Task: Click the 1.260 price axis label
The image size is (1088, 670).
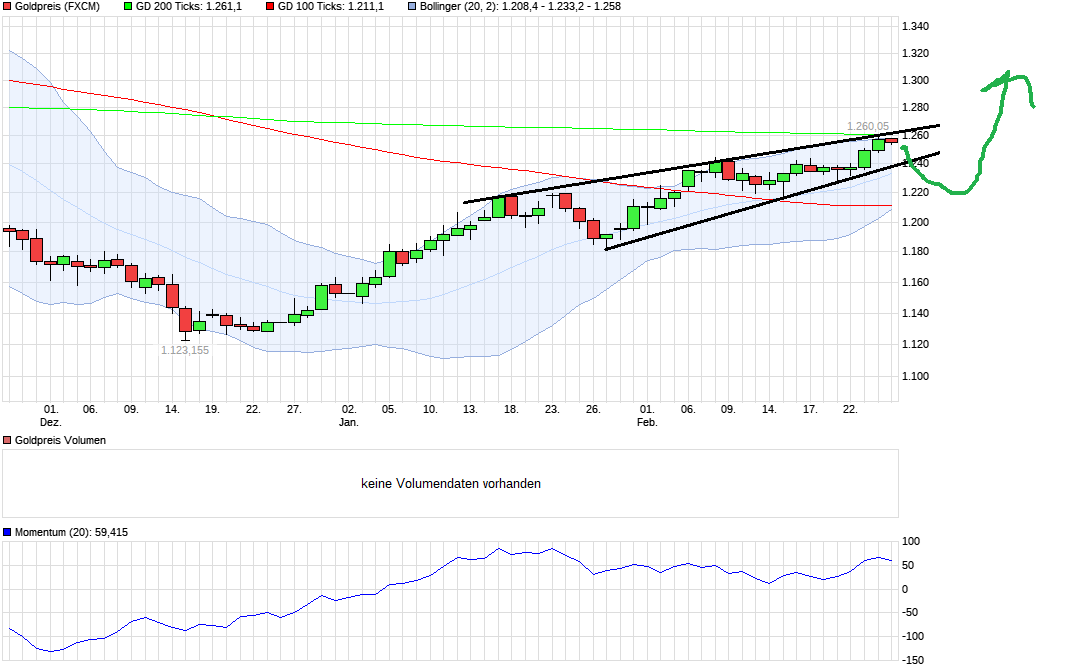Action: click(915, 135)
